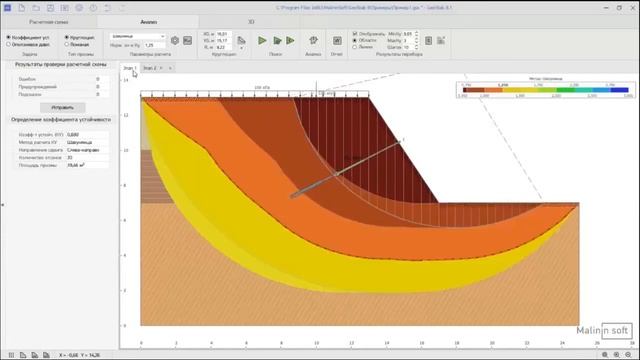Click the fourth status bar page icon
The image size is (640, 360).
click(46, 355)
